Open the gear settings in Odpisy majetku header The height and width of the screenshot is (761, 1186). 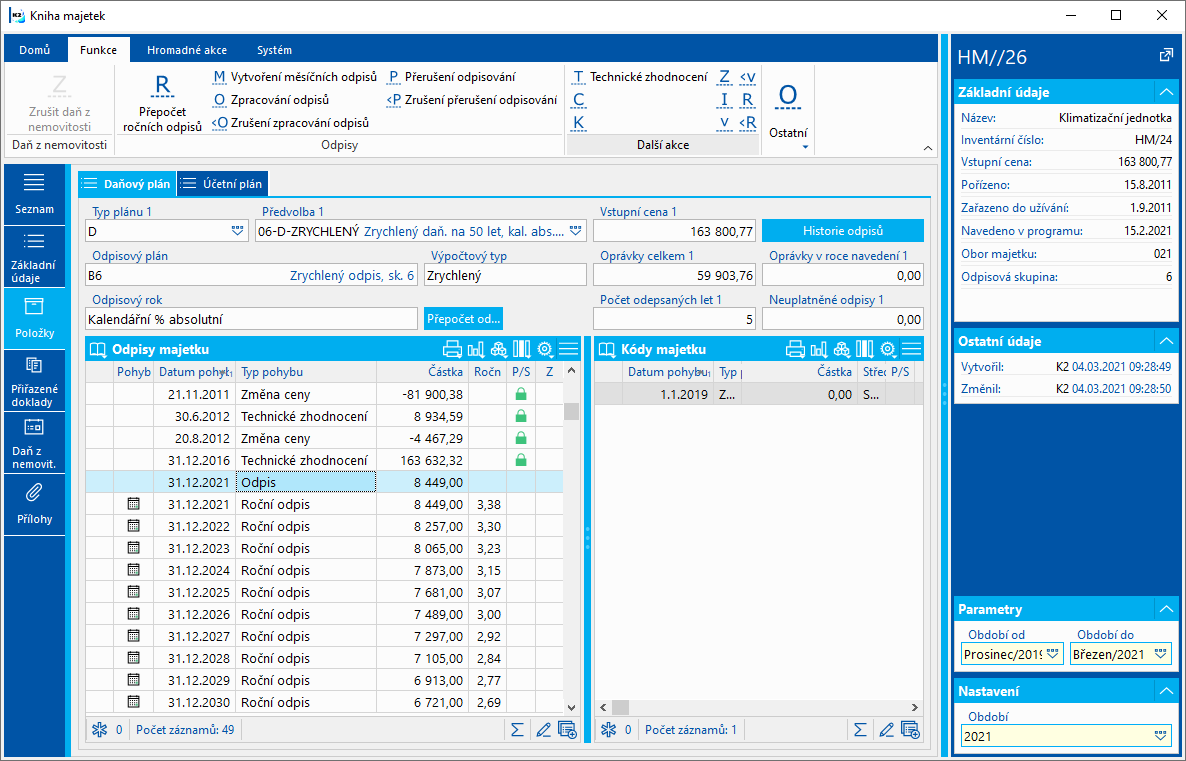(545, 349)
